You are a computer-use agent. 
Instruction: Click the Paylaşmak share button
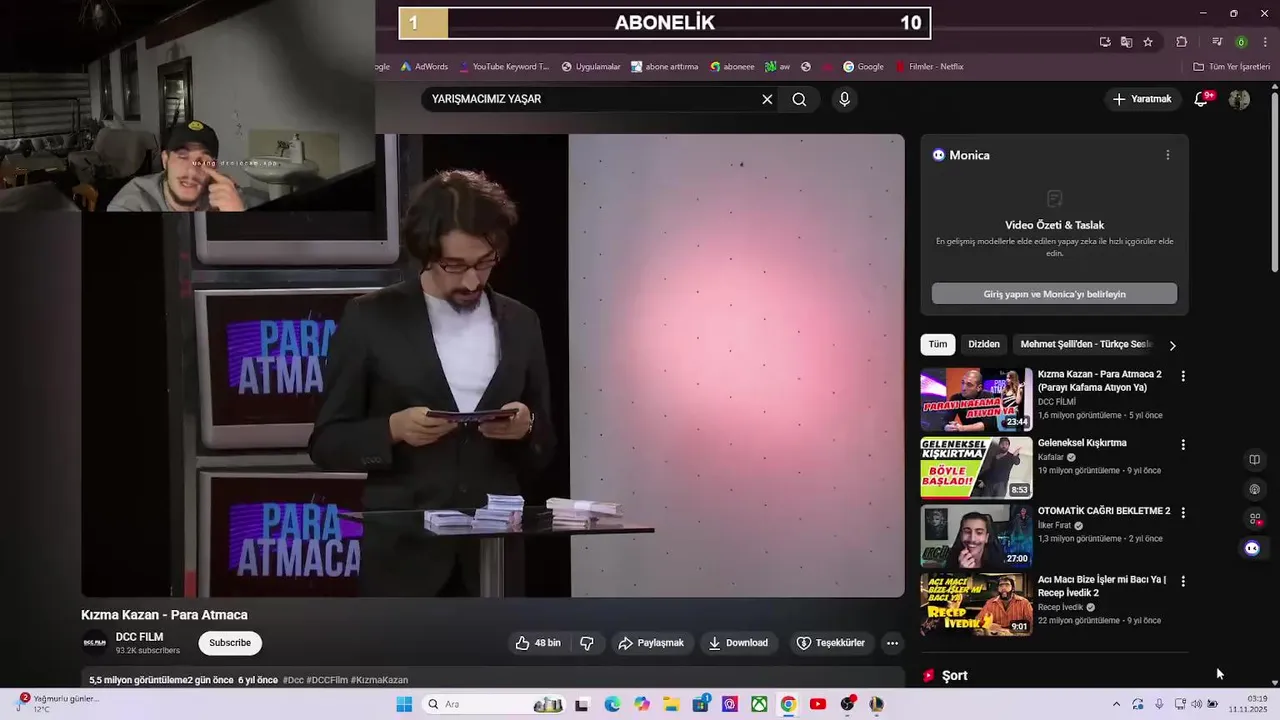pos(651,643)
